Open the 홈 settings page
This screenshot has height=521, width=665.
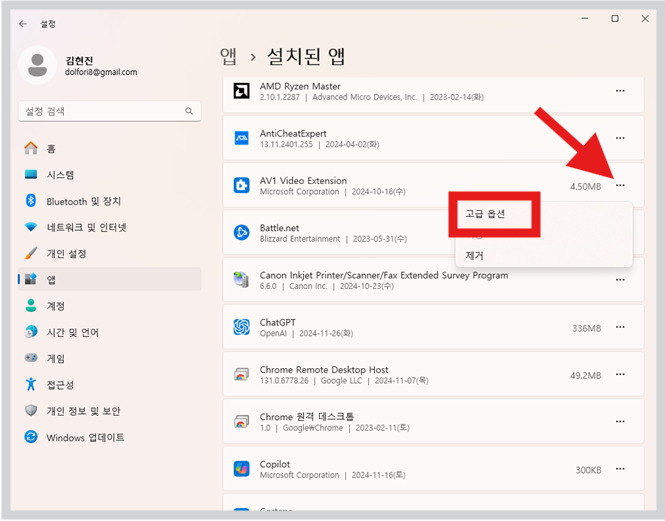(109, 148)
